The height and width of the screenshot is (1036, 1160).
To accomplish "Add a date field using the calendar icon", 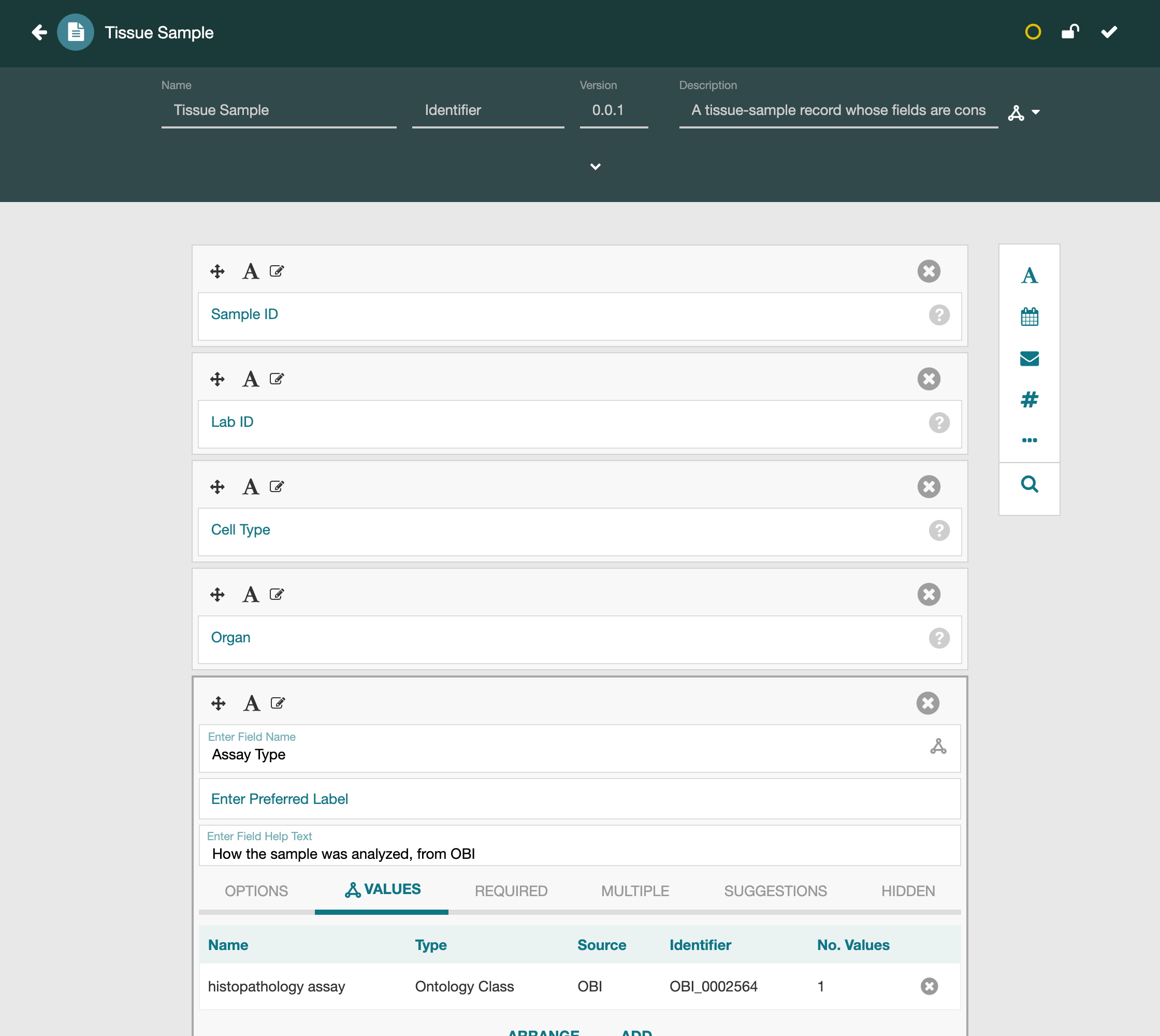I will [1029, 316].
